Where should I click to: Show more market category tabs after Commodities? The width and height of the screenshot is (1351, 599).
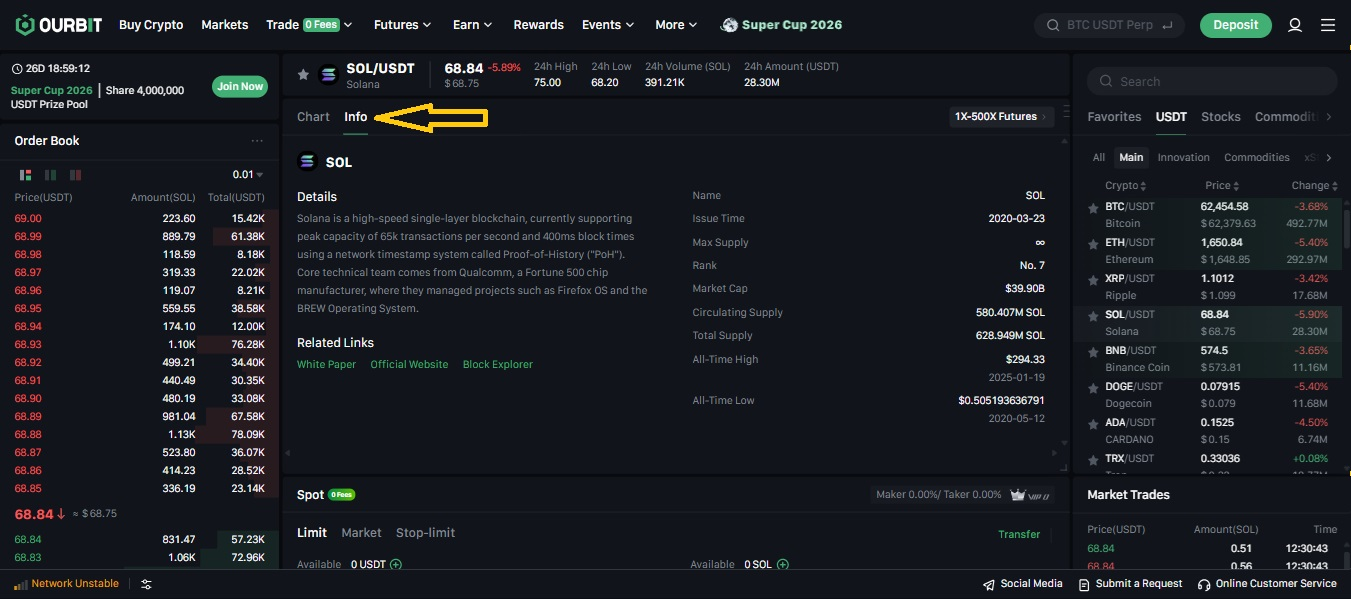click(1329, 117)
